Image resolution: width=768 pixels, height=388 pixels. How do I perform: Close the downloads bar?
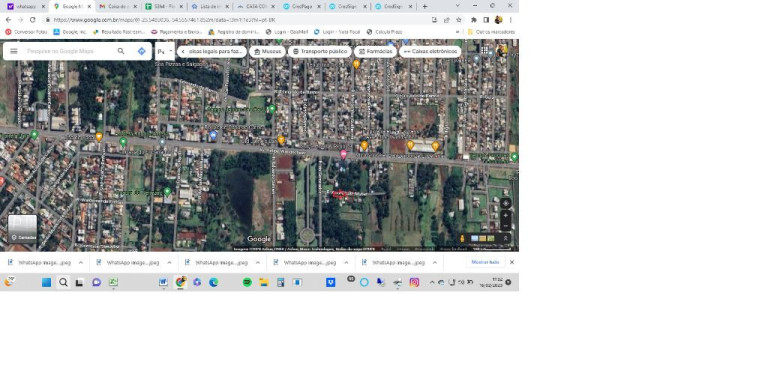(x=512, y=262)
